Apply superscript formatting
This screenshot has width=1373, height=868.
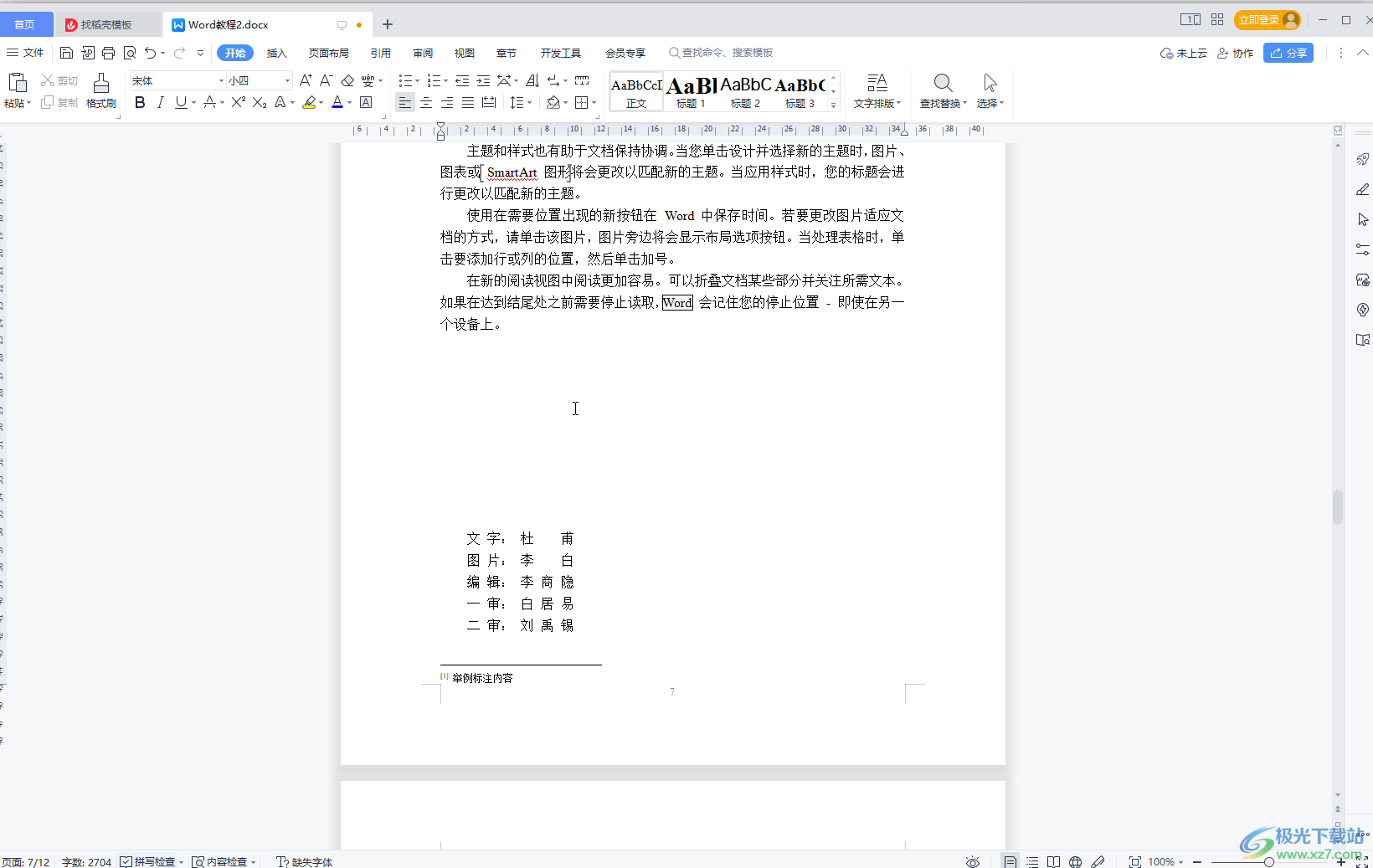[x=239, y=102]
